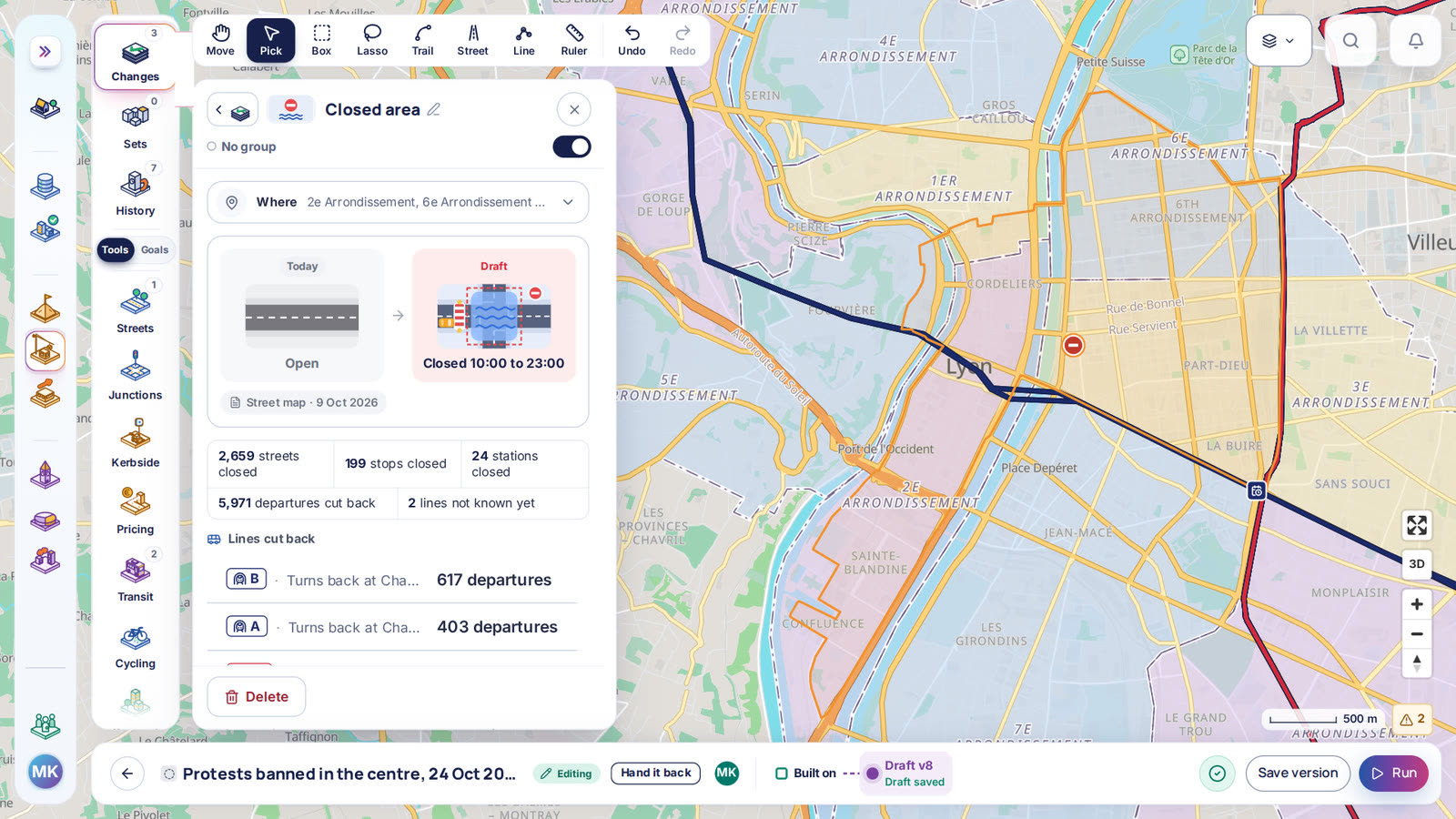Open the Pricing tools
1456x819 pixels.
coord(136,510)
